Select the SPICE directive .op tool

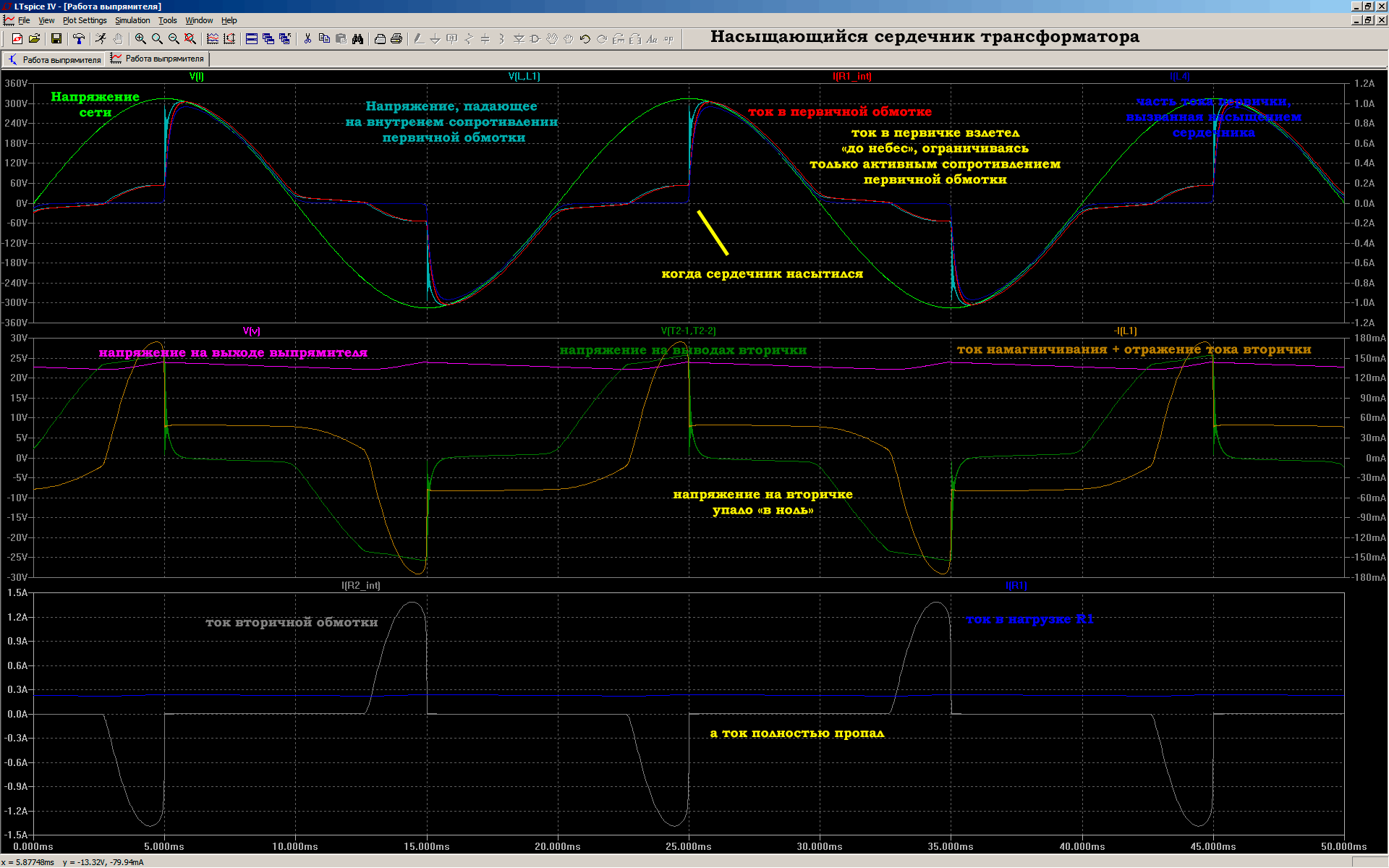coord(668,39)
